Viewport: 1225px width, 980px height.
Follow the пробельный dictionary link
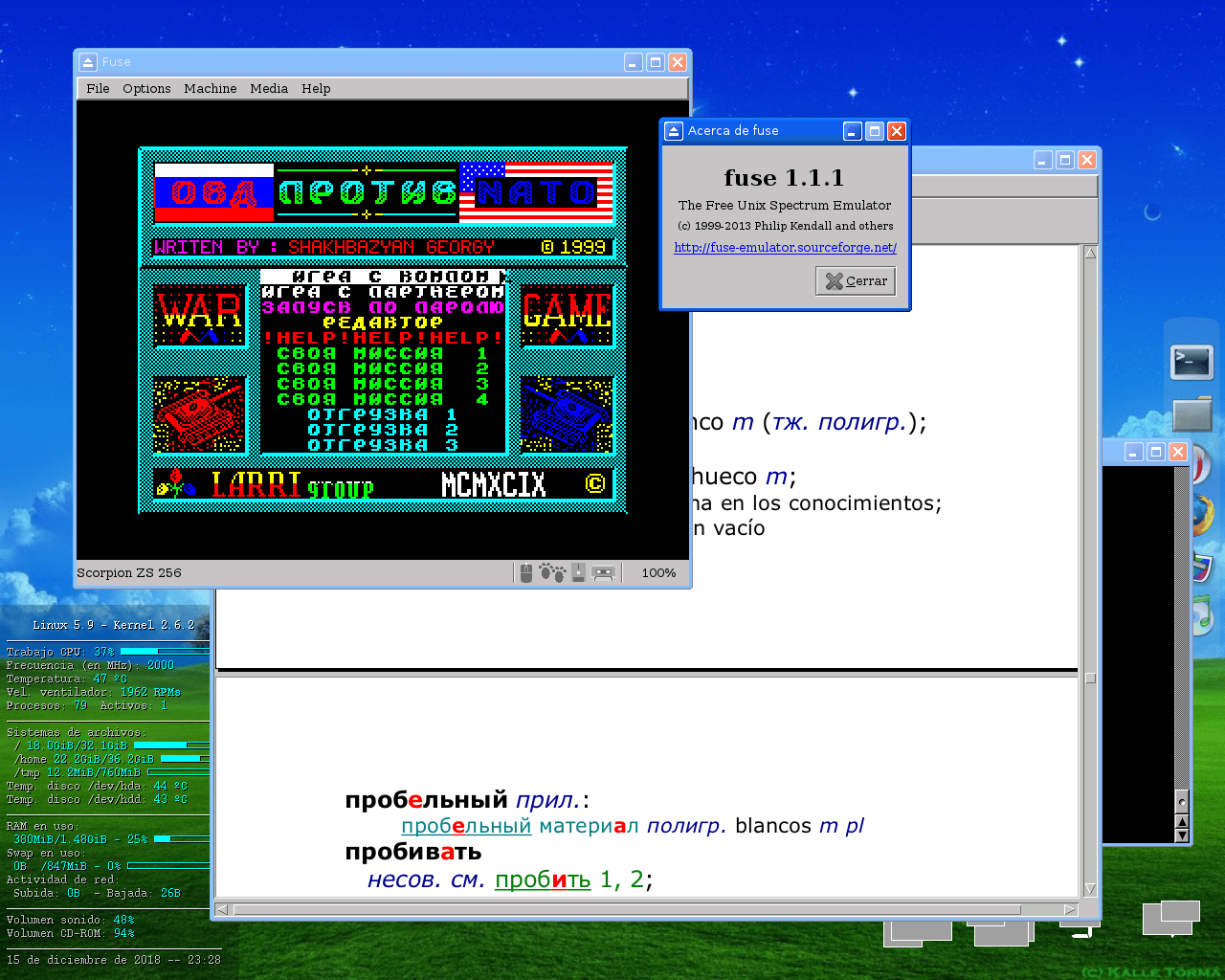pos(466,826)
